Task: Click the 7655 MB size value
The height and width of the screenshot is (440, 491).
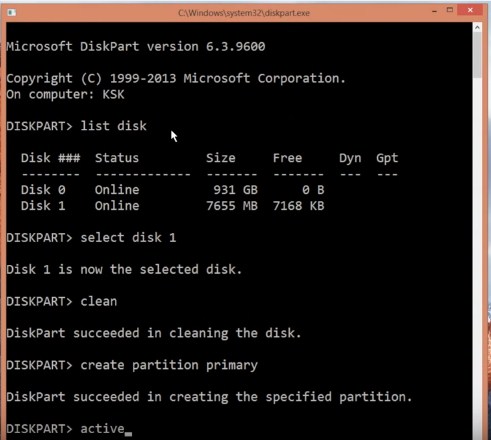Action: (232, 206)
